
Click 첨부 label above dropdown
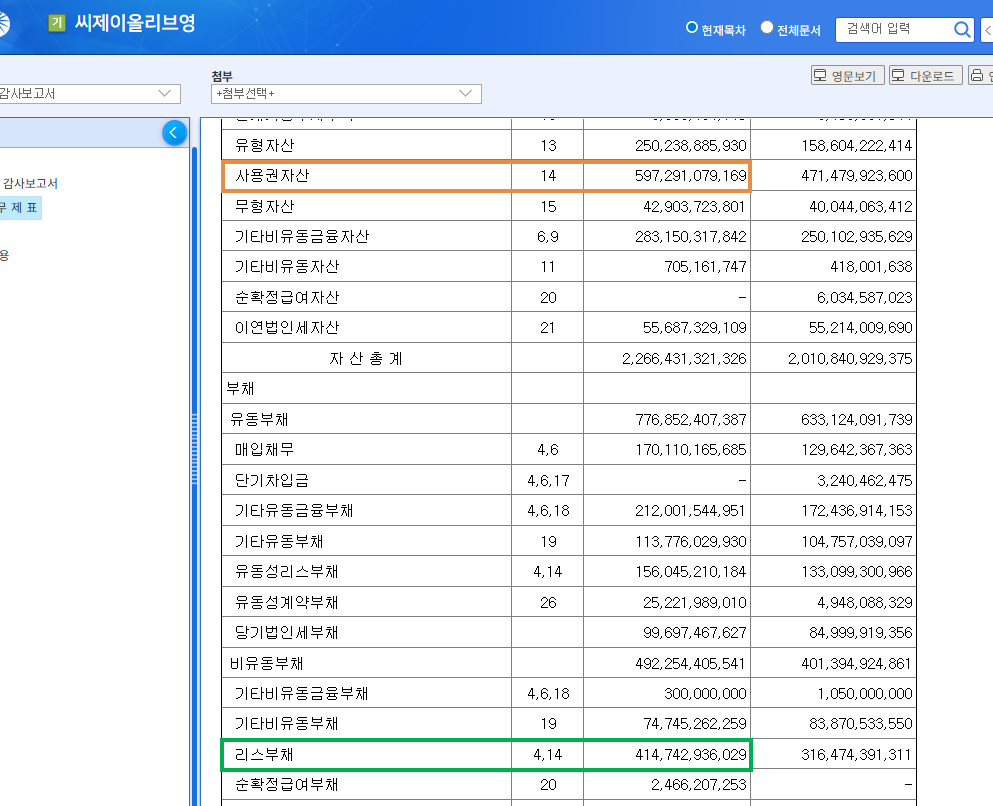tap(222, 76)
